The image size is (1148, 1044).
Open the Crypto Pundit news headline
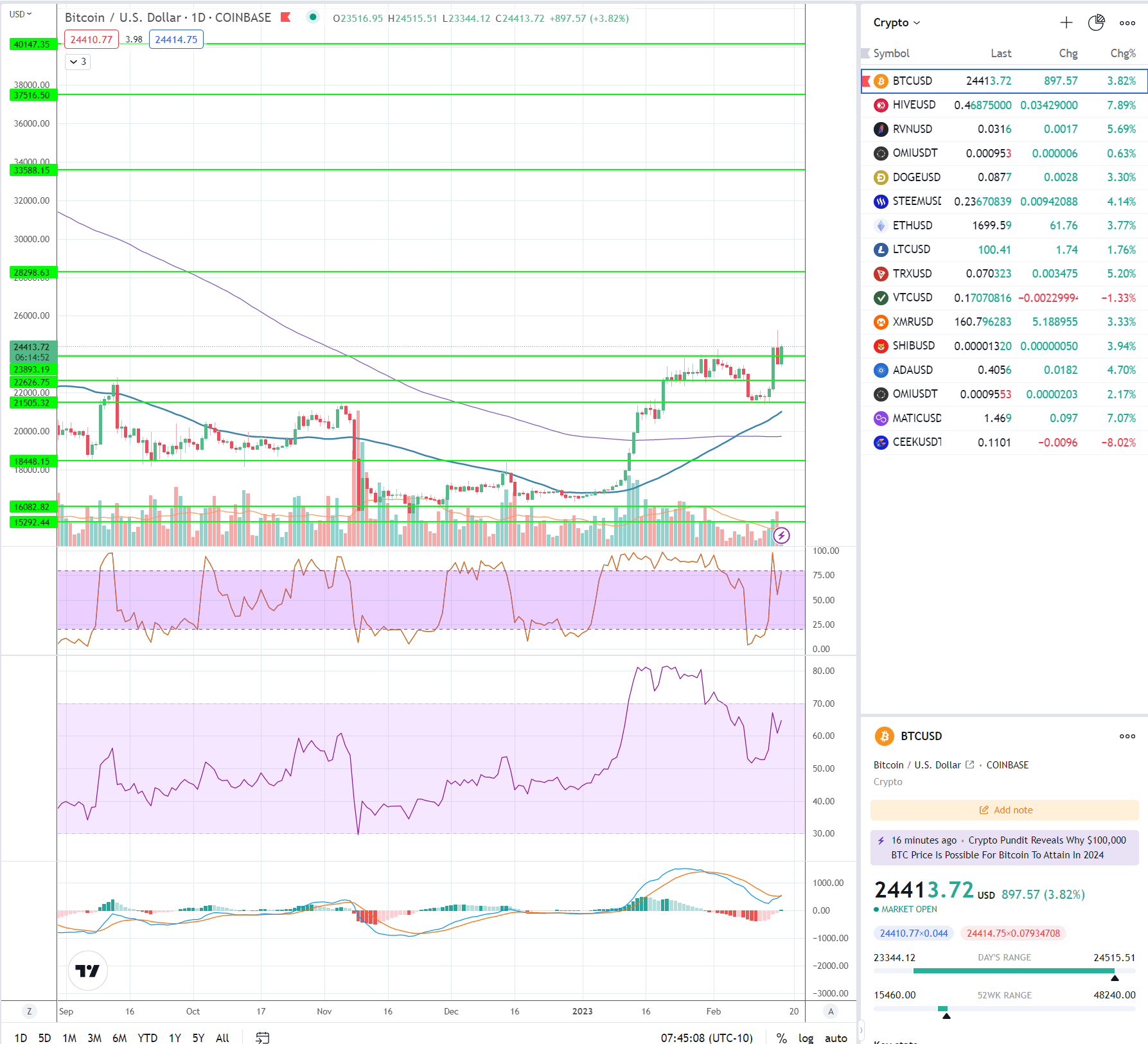tap(1005, 847)
